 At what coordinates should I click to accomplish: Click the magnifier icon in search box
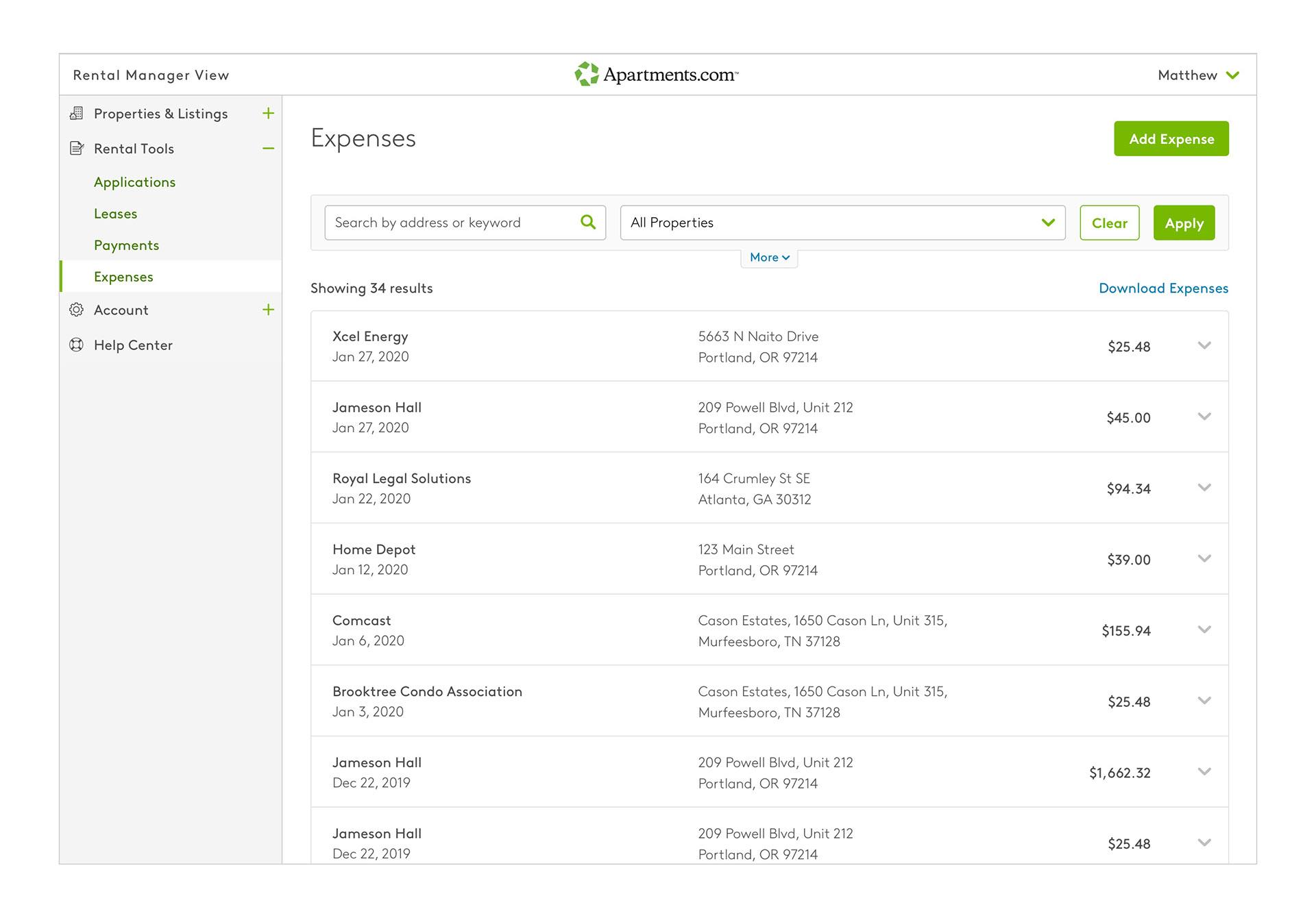click(x=588, y=222)
